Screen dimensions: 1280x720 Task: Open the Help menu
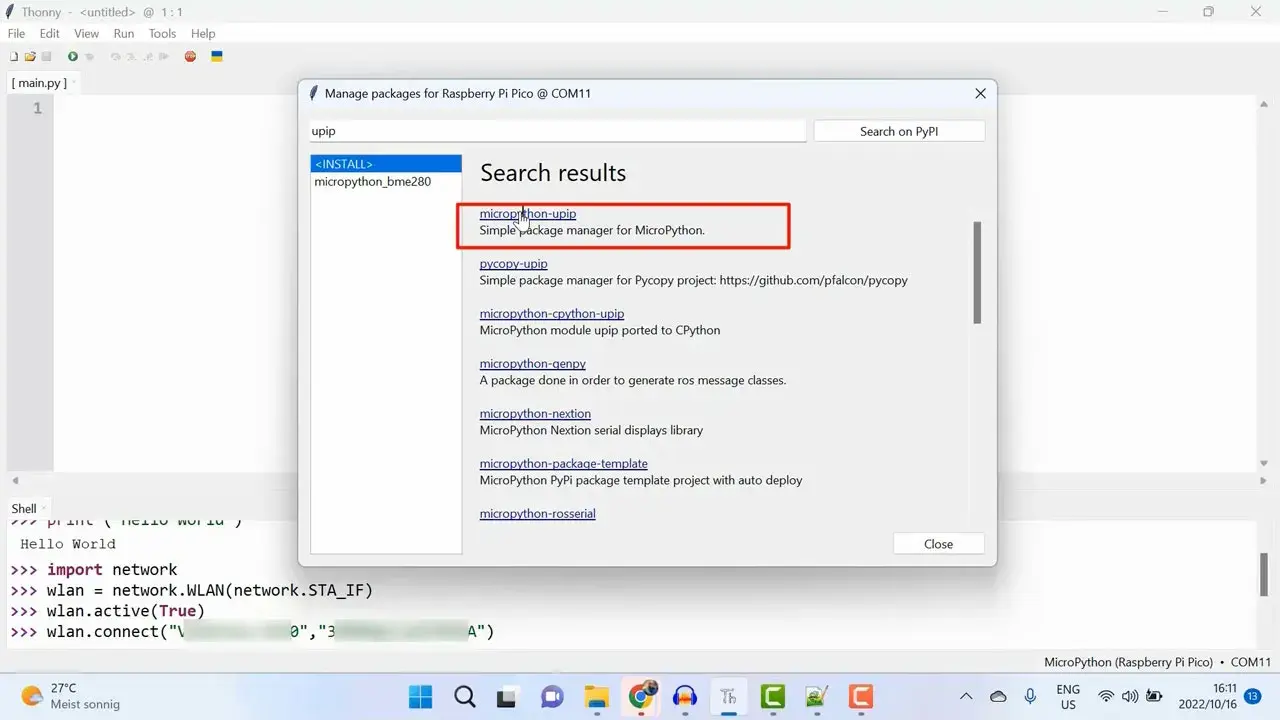click(x=203, y=33)
